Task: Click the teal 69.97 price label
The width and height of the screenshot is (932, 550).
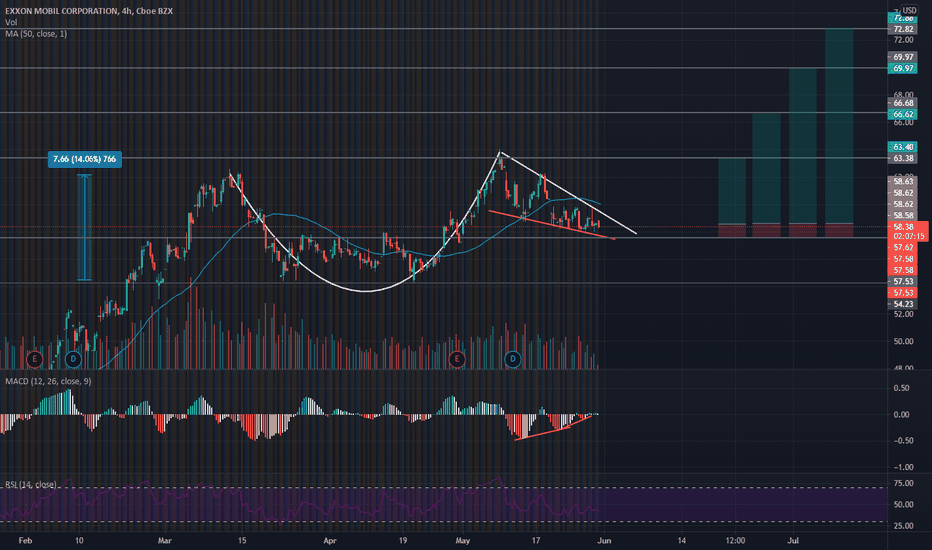Action: (x=903, y=68)
